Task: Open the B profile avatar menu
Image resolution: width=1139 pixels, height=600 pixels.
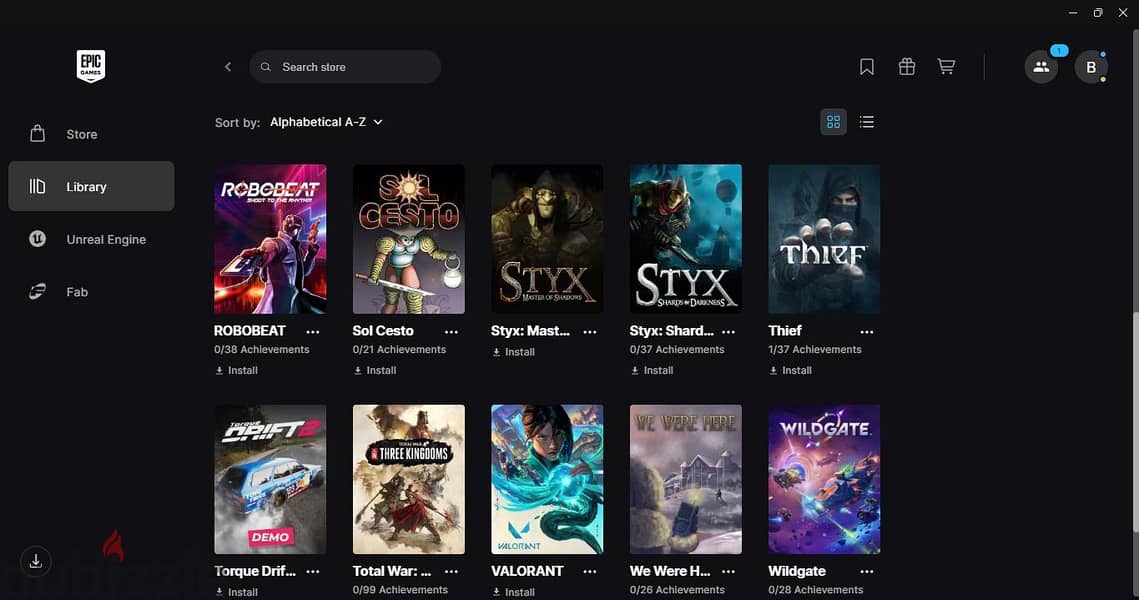Action: pos(1091,67)
